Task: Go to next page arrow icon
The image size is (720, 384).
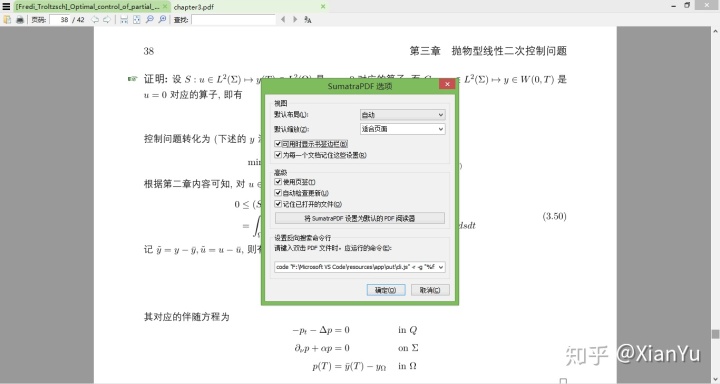Action: [x=107, y=20]
